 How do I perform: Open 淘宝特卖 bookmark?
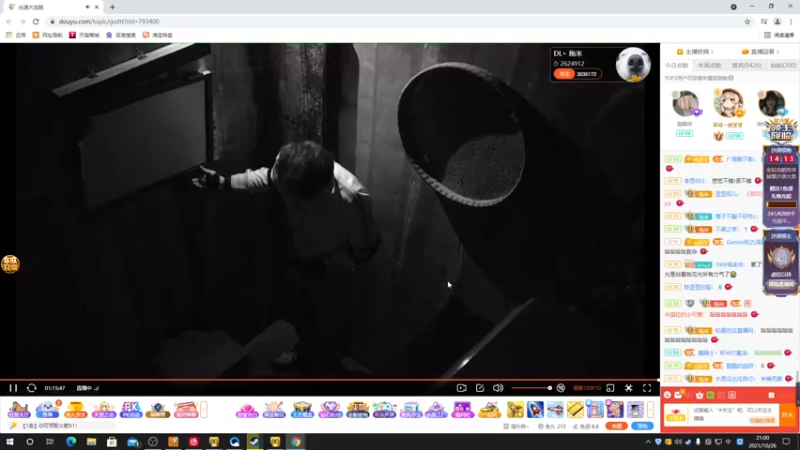tap(158, 35)
